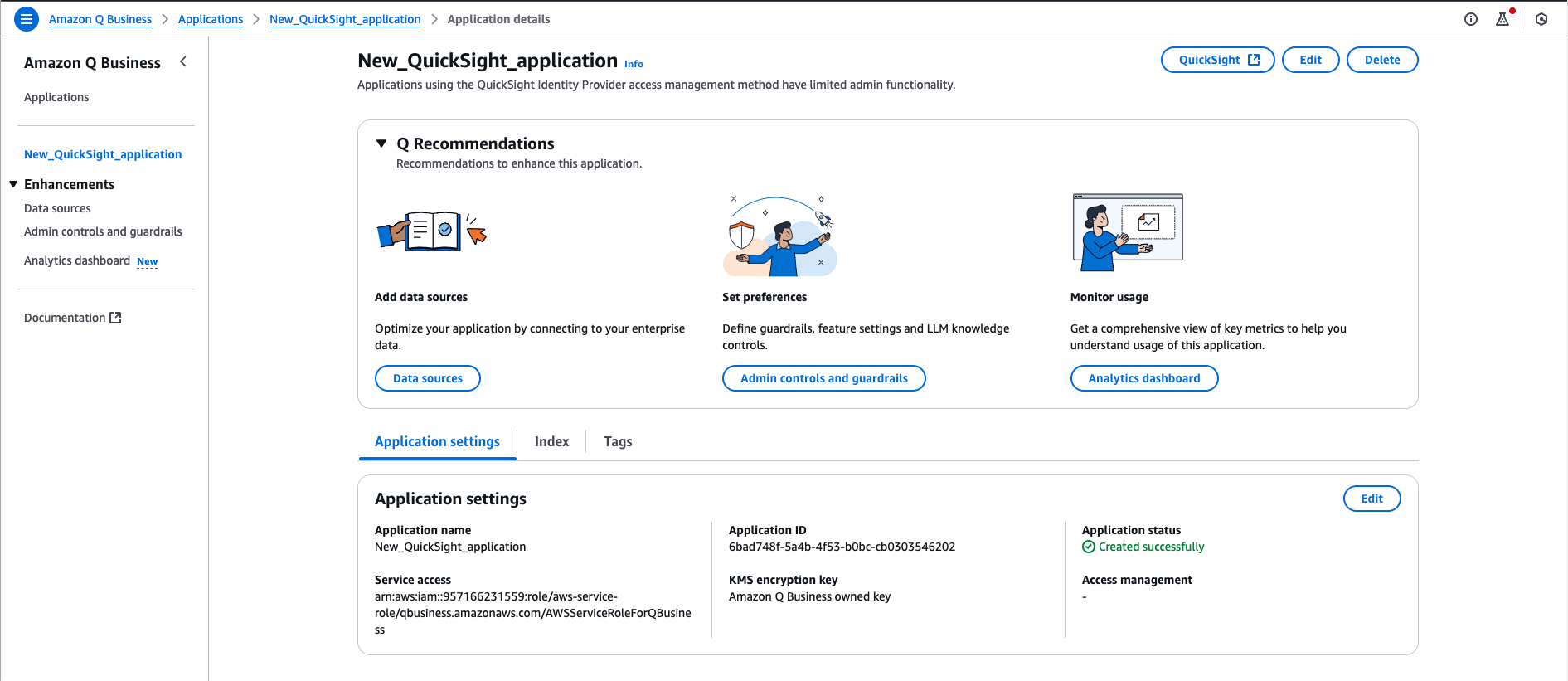1568x681 pixels.
Task: Click the Admin controls and guardrails button
Action: pyautogui.click(x=824, y=378)
